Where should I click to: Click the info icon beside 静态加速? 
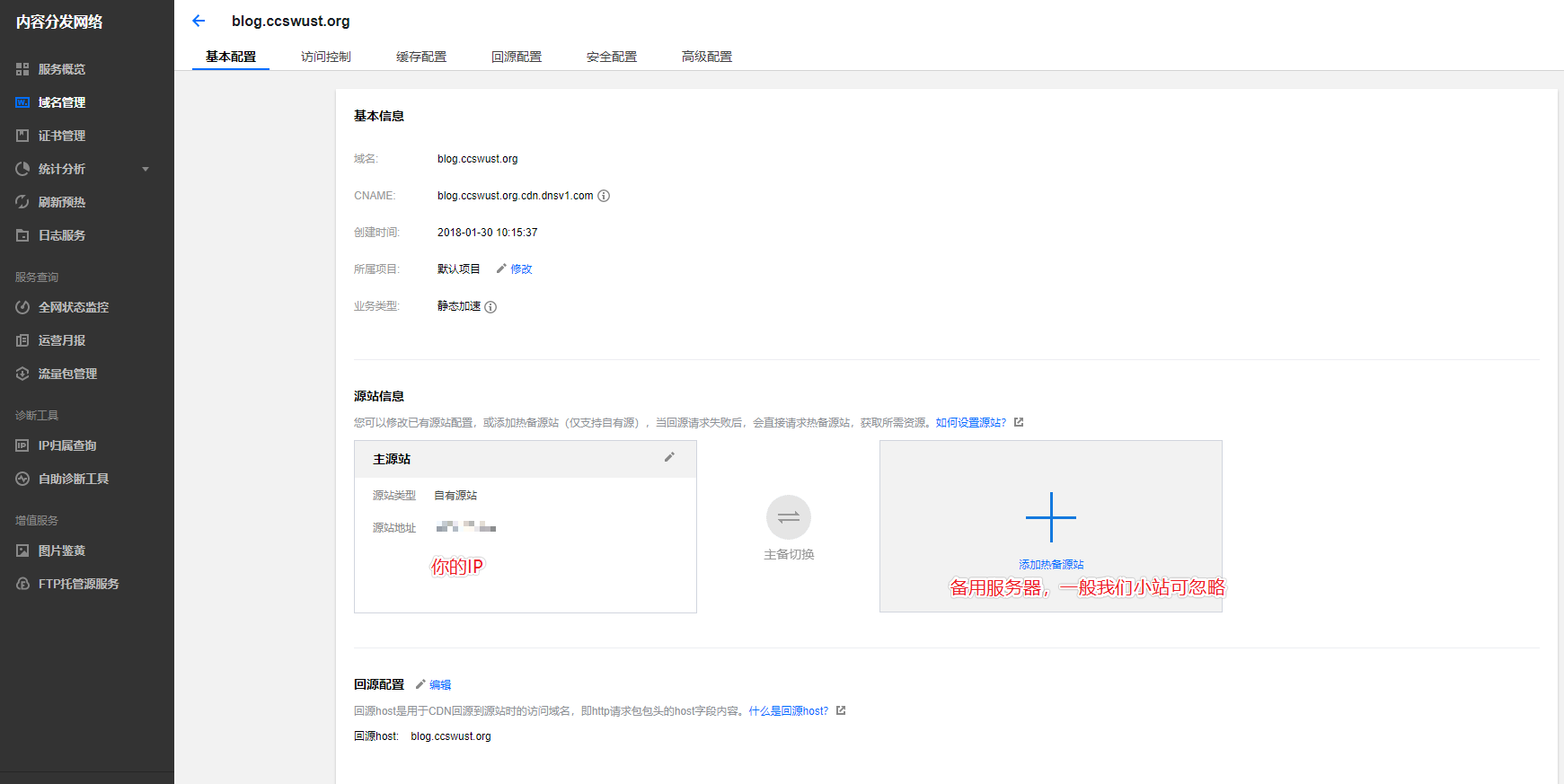[x=490, y=307]
